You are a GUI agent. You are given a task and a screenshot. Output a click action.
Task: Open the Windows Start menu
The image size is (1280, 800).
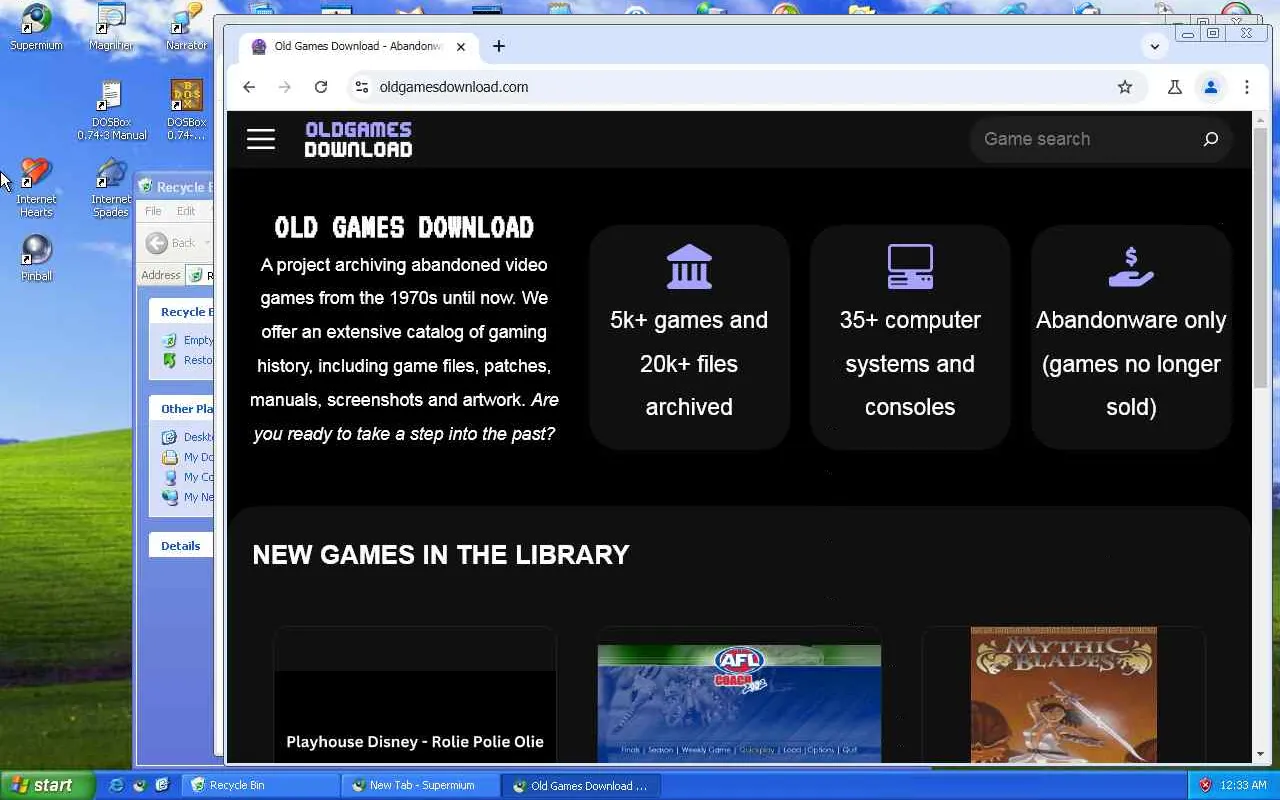coord(47,786)
